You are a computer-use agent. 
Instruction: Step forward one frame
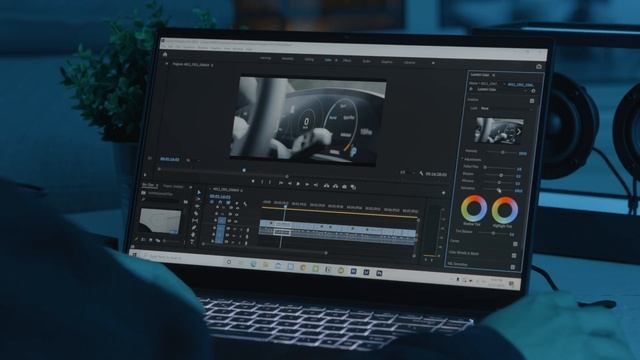pyautogui.click(x=307, y=184)
